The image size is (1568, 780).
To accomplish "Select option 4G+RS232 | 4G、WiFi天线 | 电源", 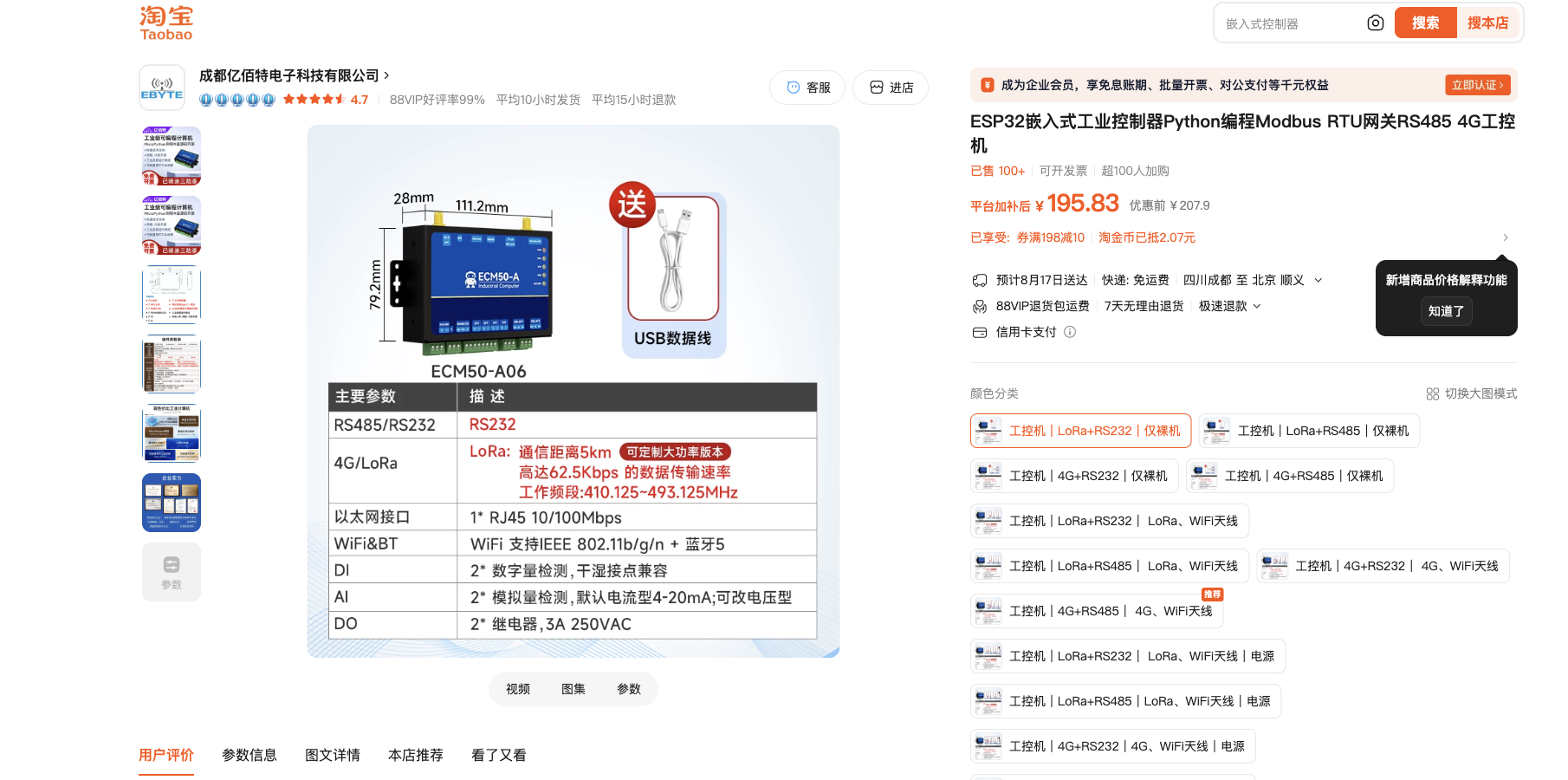I will pos(1112,746).
